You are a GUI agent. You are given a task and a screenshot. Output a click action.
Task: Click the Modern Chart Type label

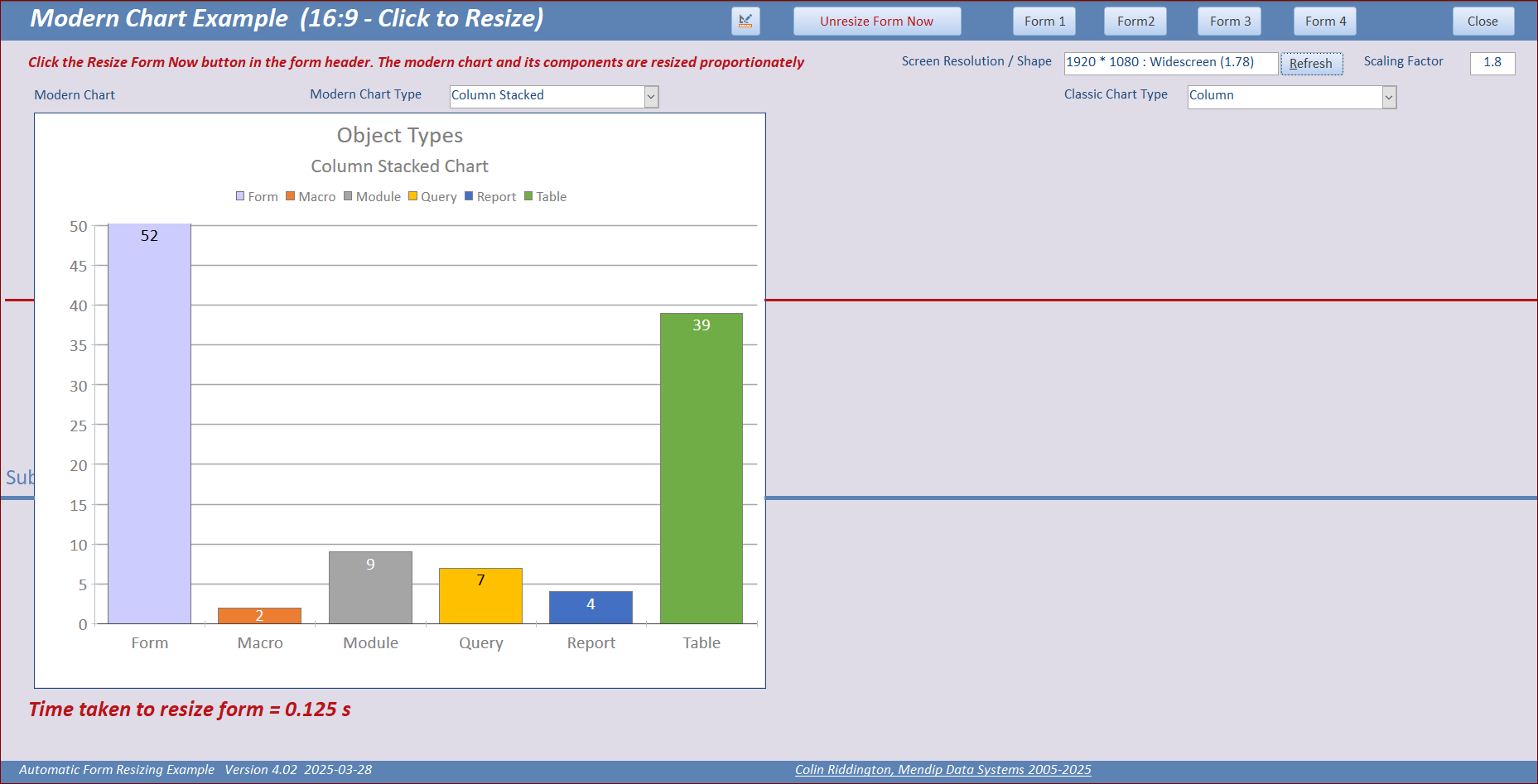point(366,94)
